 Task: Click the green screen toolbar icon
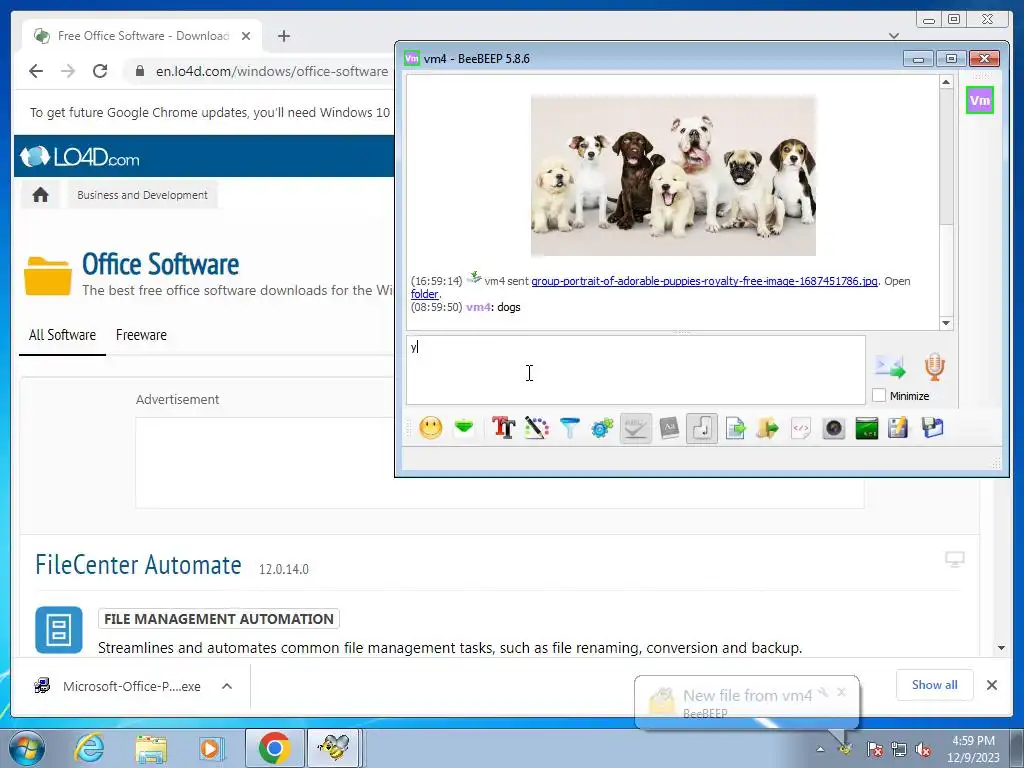tap(867, 428)
